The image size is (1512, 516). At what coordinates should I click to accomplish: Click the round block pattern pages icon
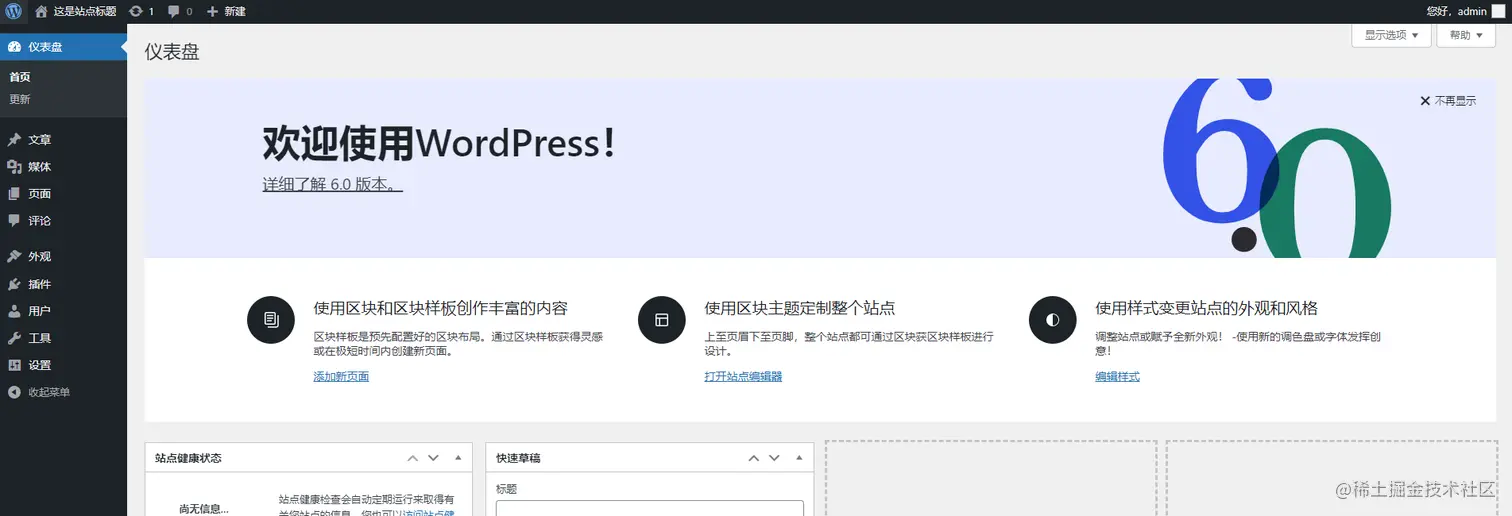click(x=270, y=320)
